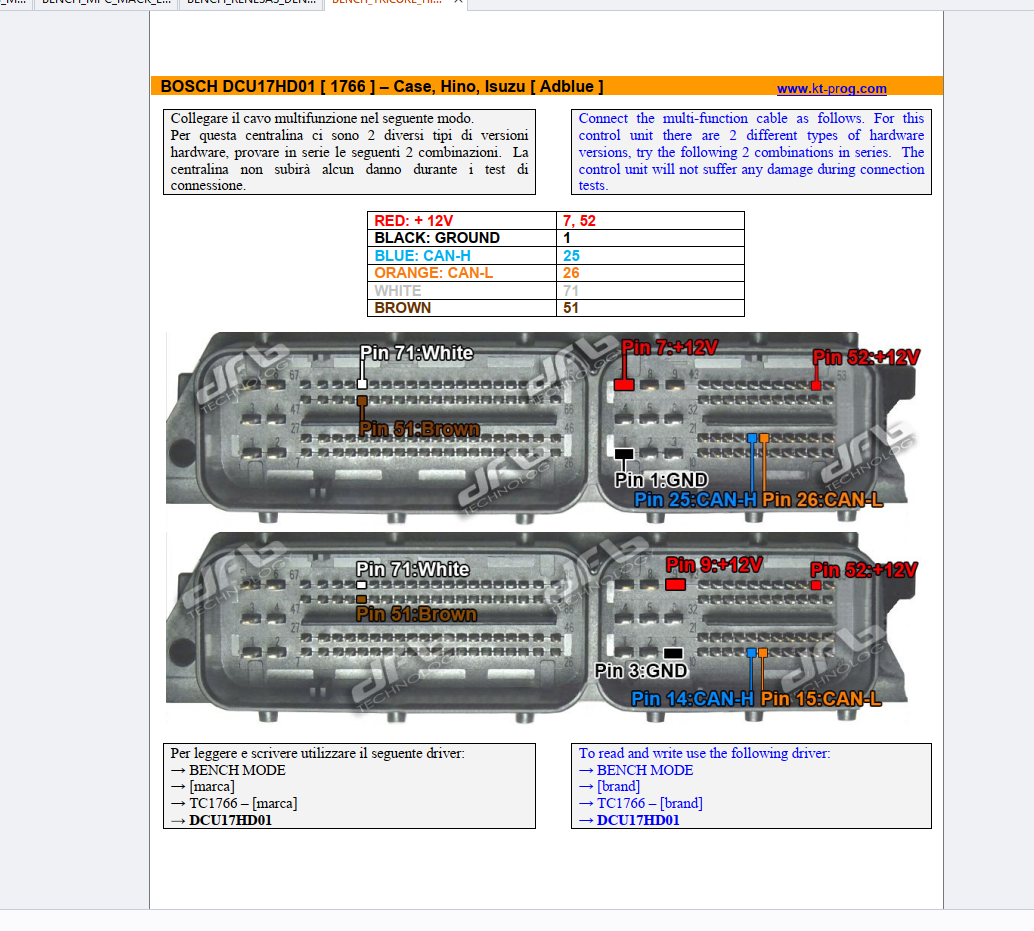Select the red Pin 9 +12V marker
The width and height of the screenshot is (1034, 931).
(675, 584)
